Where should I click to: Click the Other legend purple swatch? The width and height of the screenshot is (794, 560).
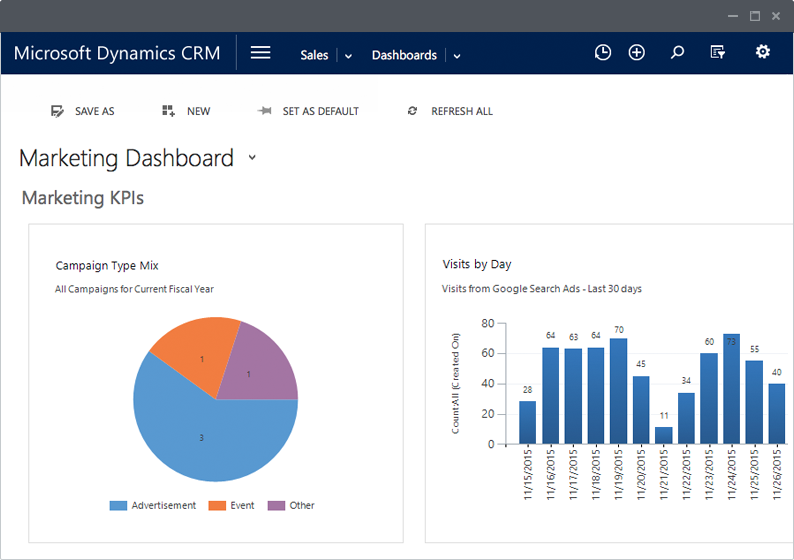click(x=276, y=505)
